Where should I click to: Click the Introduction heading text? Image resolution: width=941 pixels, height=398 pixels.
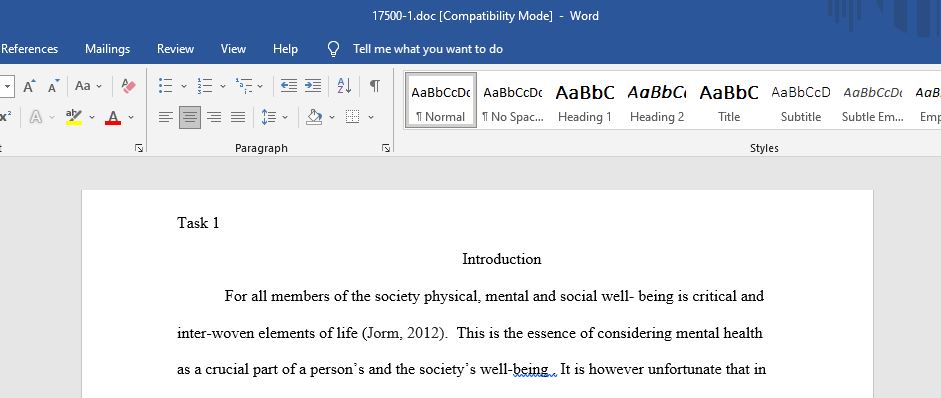pyautogui.click(x=502, y=259)
